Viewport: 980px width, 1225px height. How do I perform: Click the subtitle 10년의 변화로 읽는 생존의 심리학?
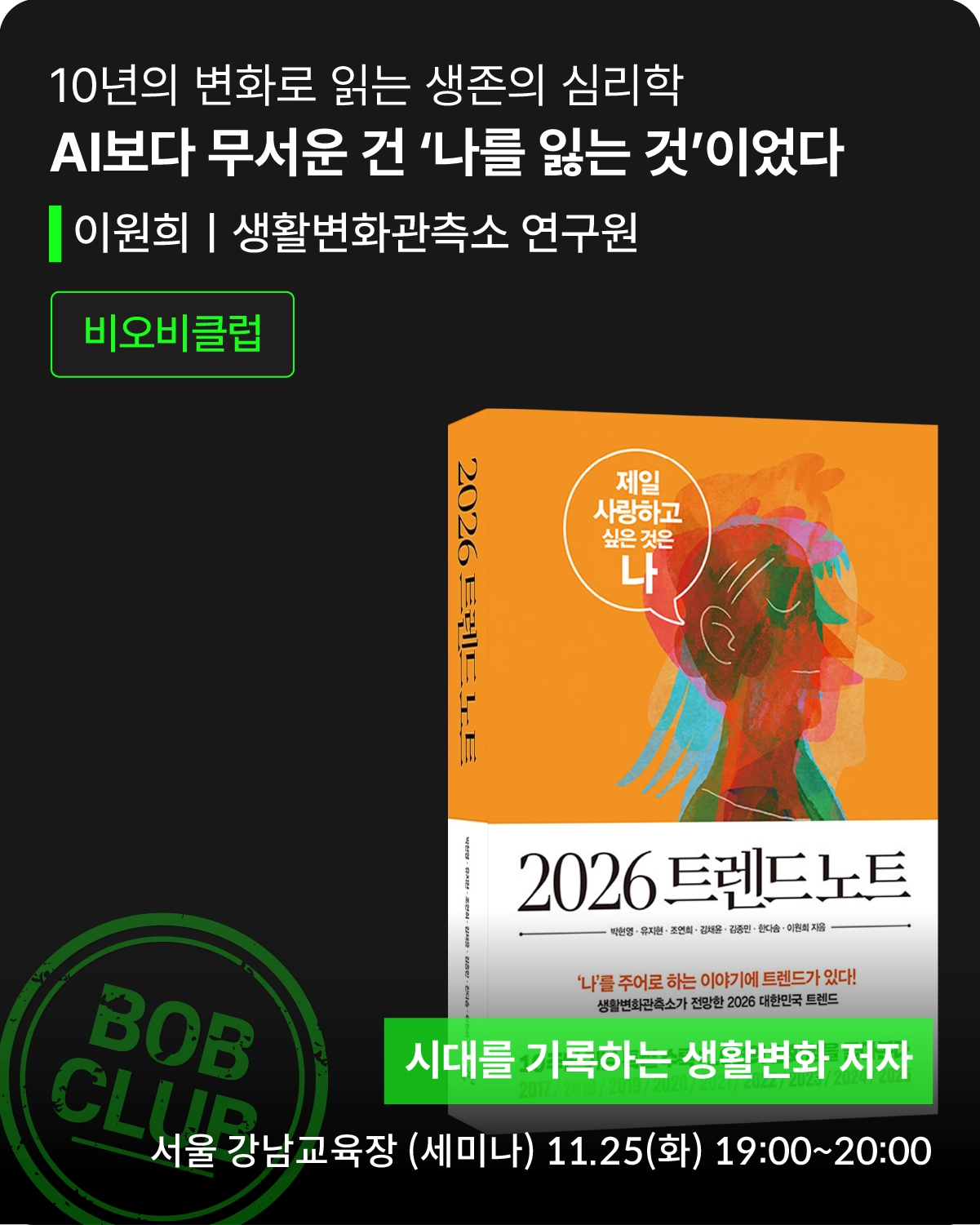[366, 84]
